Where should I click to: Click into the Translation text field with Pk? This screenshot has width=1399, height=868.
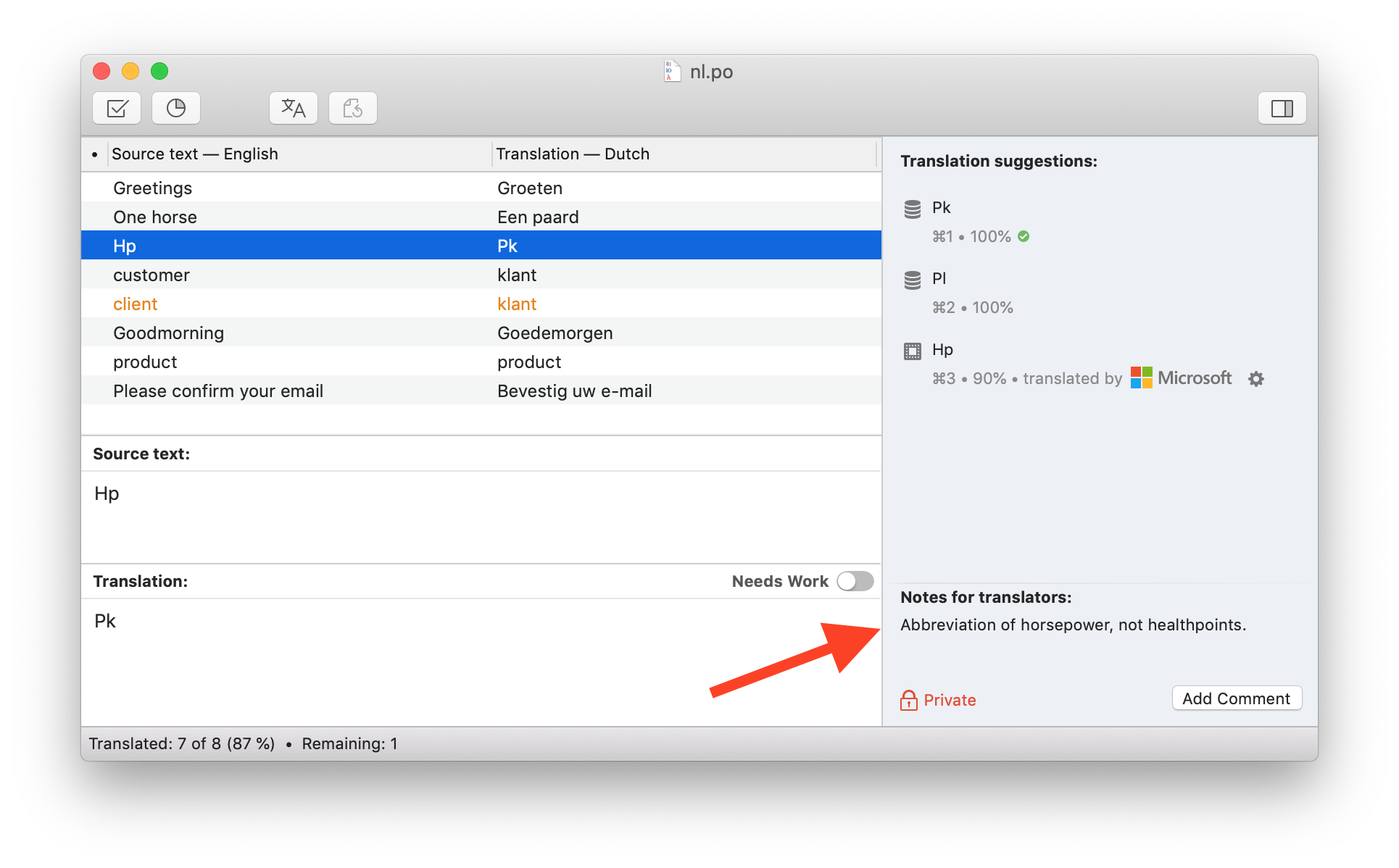point(481,662)
